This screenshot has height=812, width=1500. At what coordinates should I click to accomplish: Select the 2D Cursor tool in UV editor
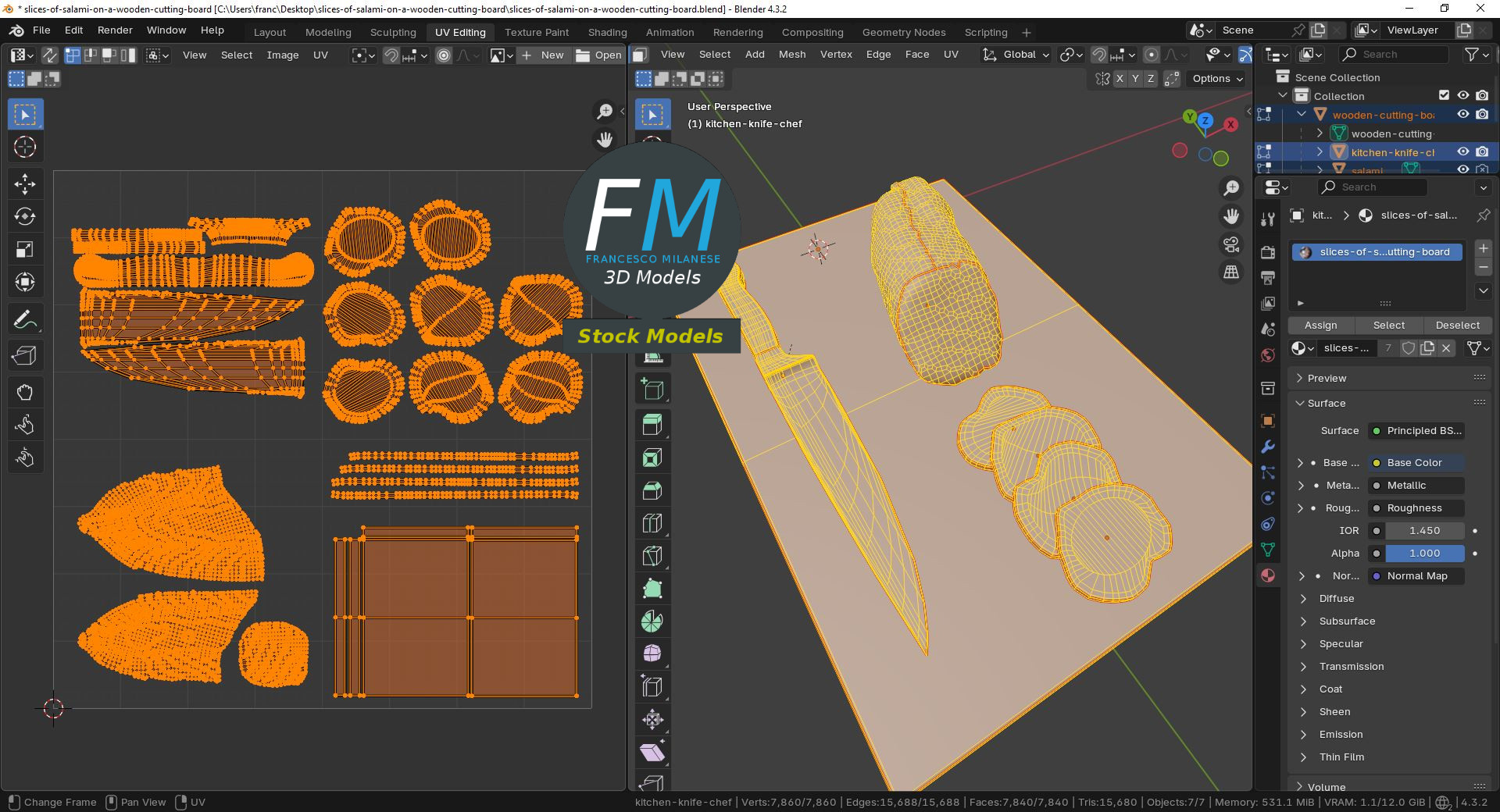click(x=25, y=148)
